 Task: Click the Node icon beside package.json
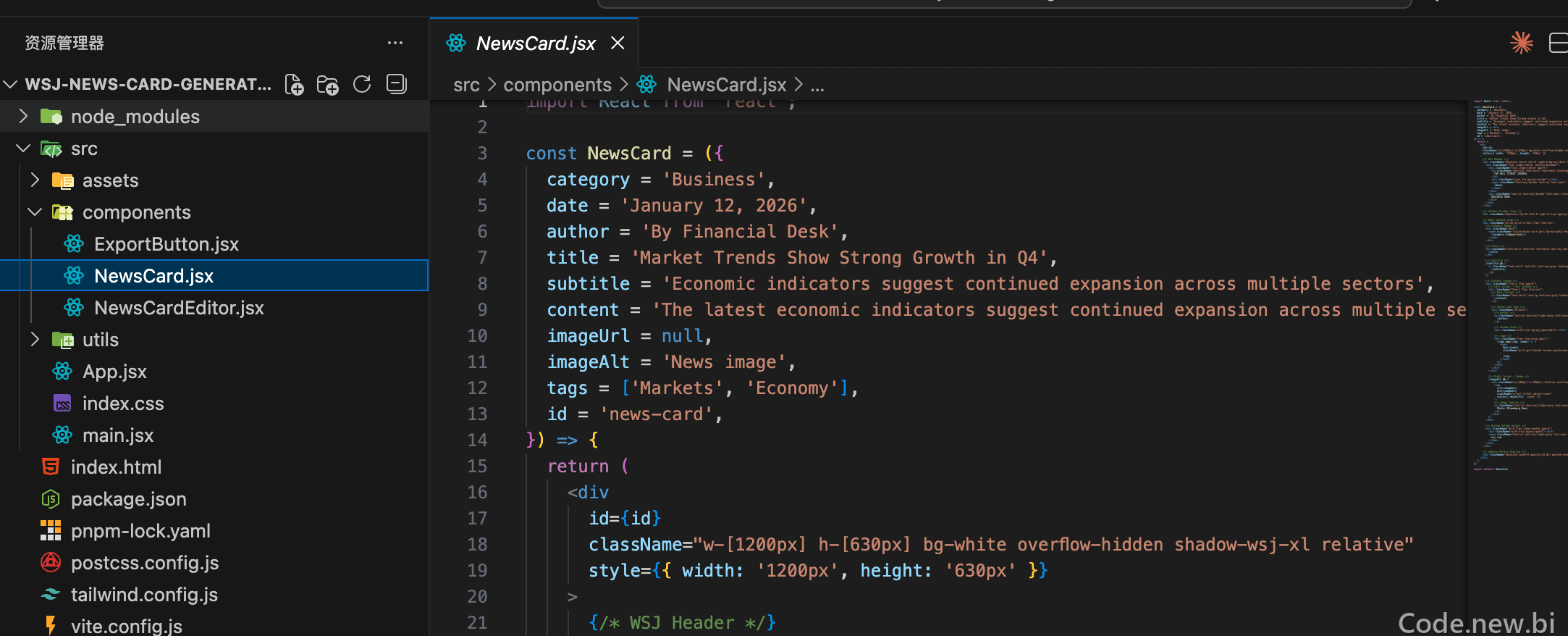pyautogui.click(x=51, y=499)
